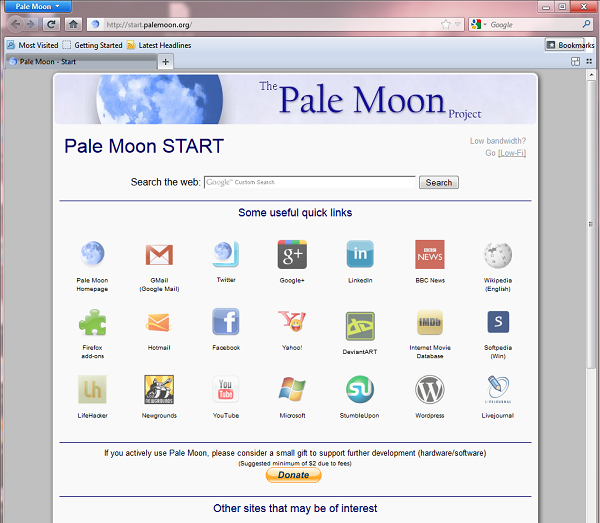Open the Twitter quick link icon

point(226,254)
